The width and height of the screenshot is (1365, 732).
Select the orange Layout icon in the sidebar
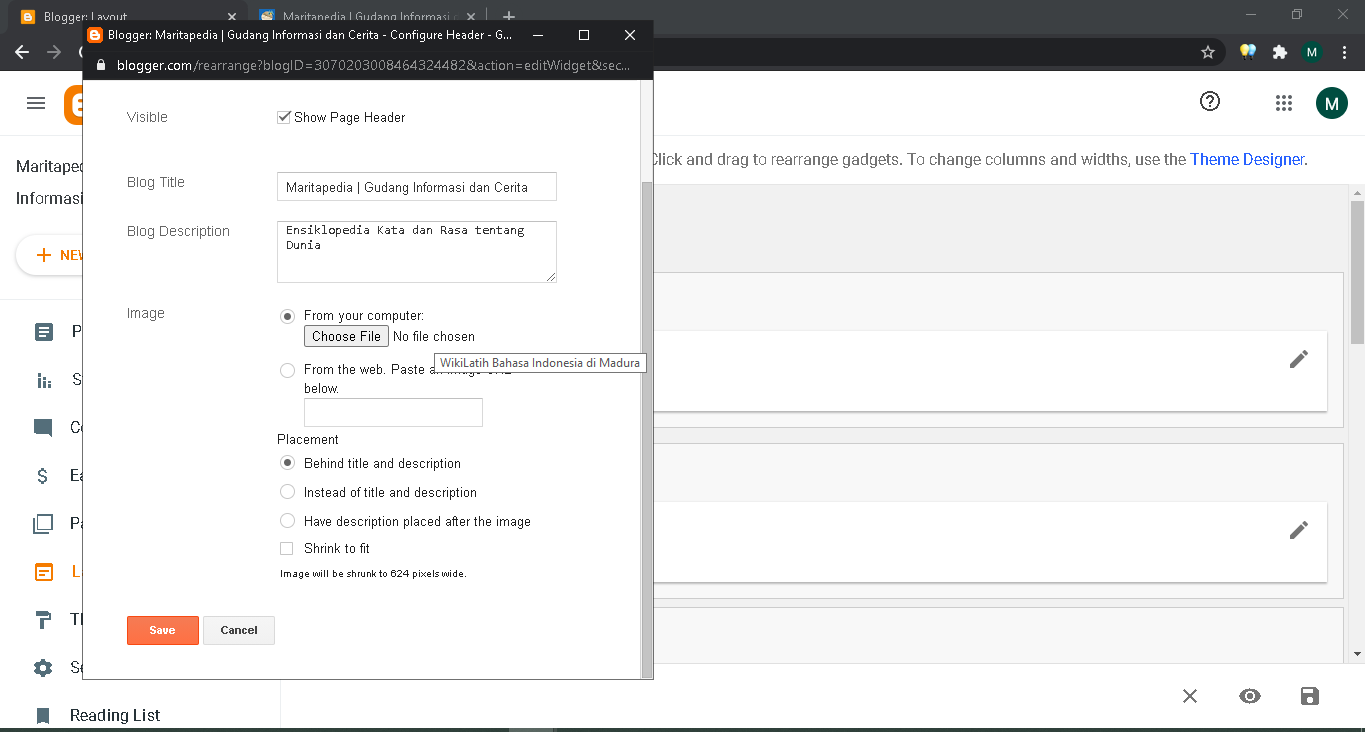44,573
